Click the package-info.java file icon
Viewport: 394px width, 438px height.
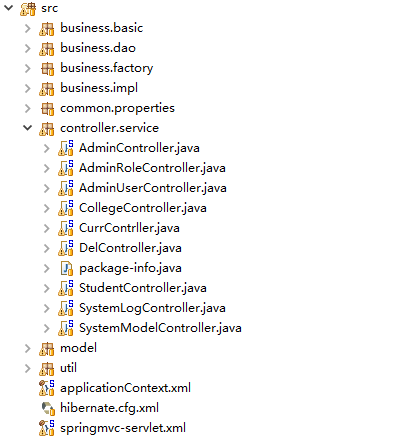pyautogui.click(x=66, y=268)
